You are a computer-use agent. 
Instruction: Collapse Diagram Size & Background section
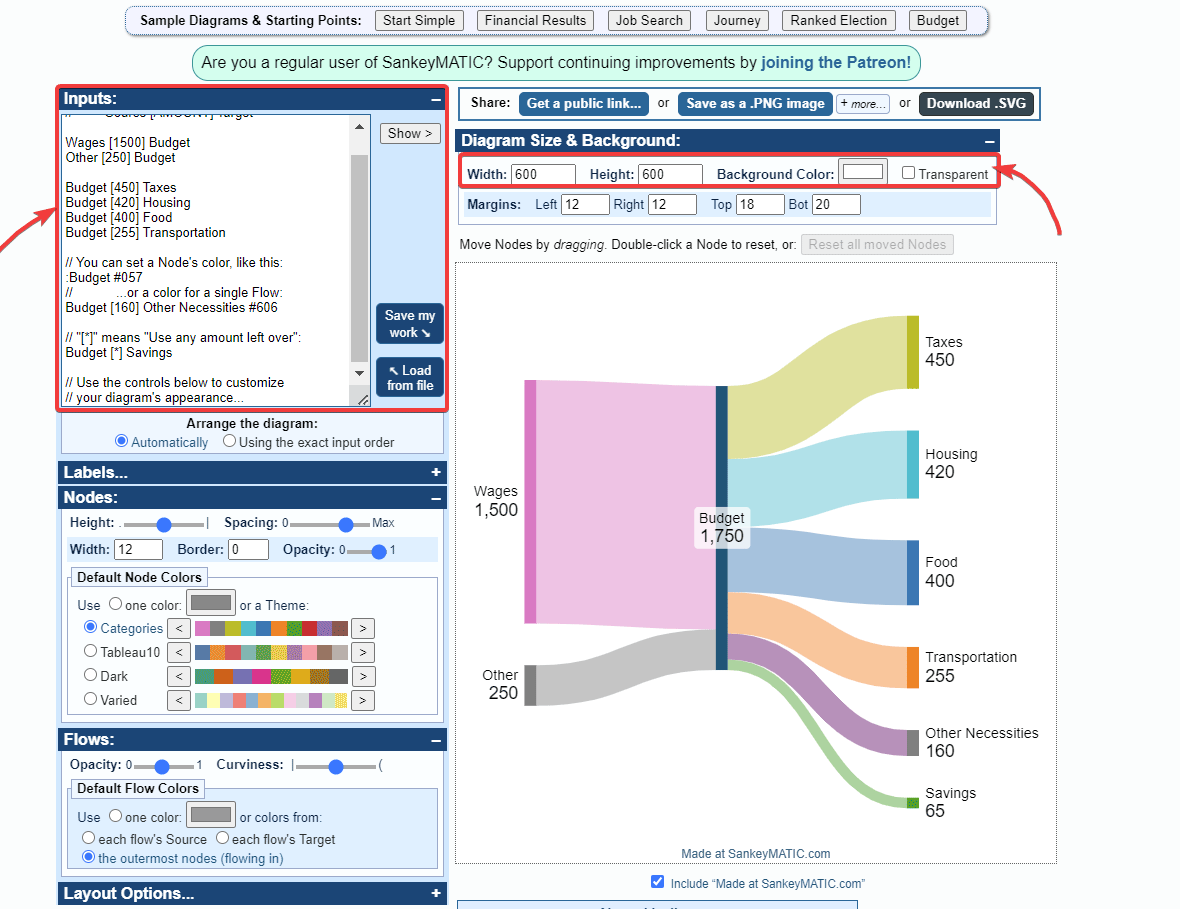pyautogui.click(x=988, y=141)
